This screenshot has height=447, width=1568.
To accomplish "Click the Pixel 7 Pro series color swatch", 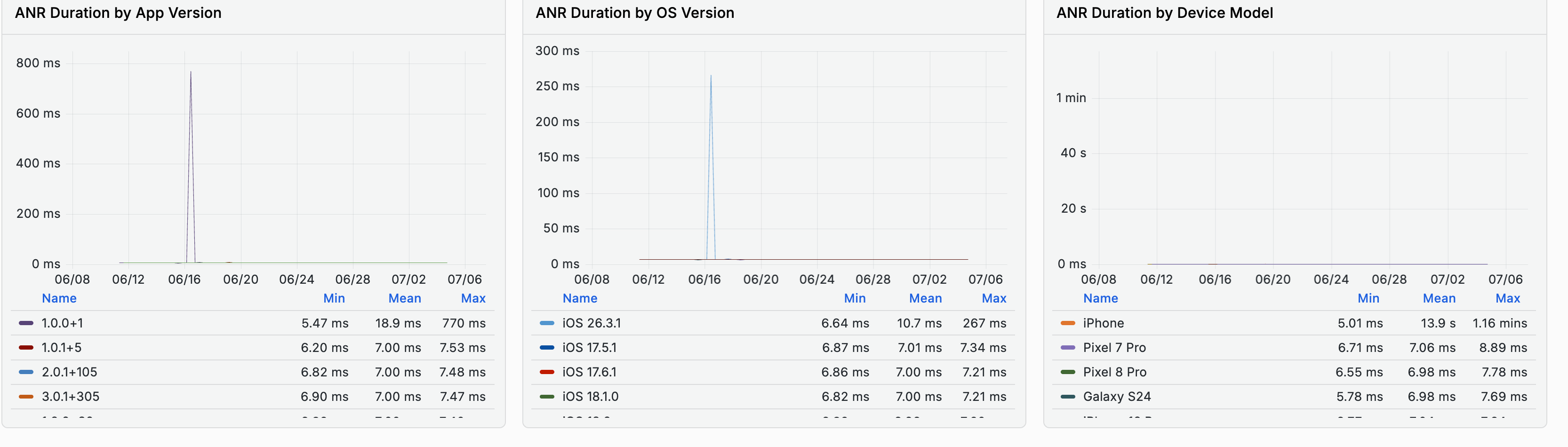I will pyautogui.click(x=1068, y=348).
